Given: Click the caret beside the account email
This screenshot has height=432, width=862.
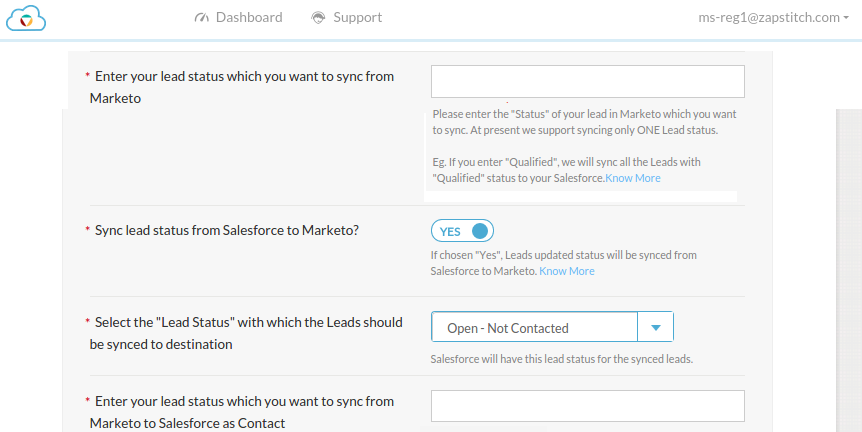Looking at the screenshot, I should (x=846, y=18).
